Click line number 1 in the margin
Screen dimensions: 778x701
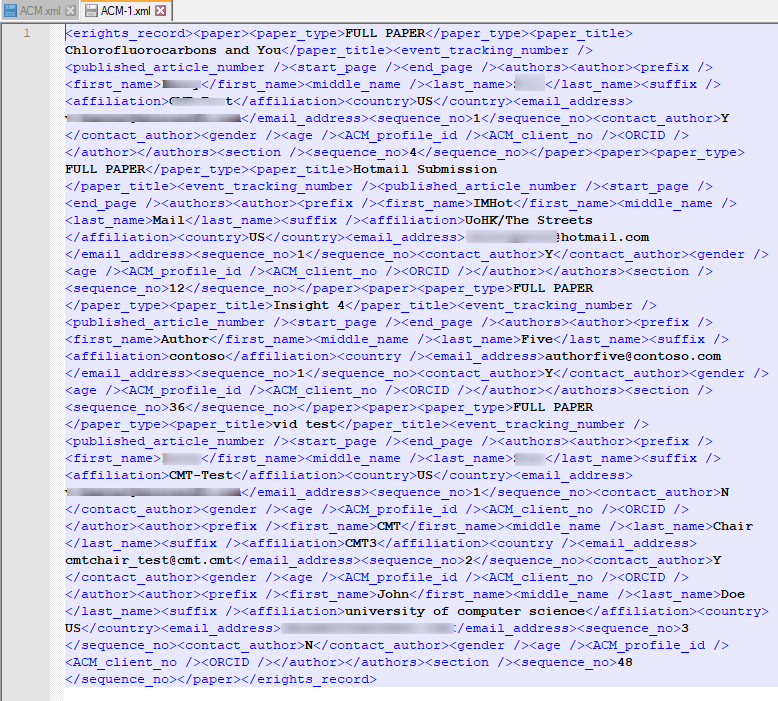coord(26,33)
